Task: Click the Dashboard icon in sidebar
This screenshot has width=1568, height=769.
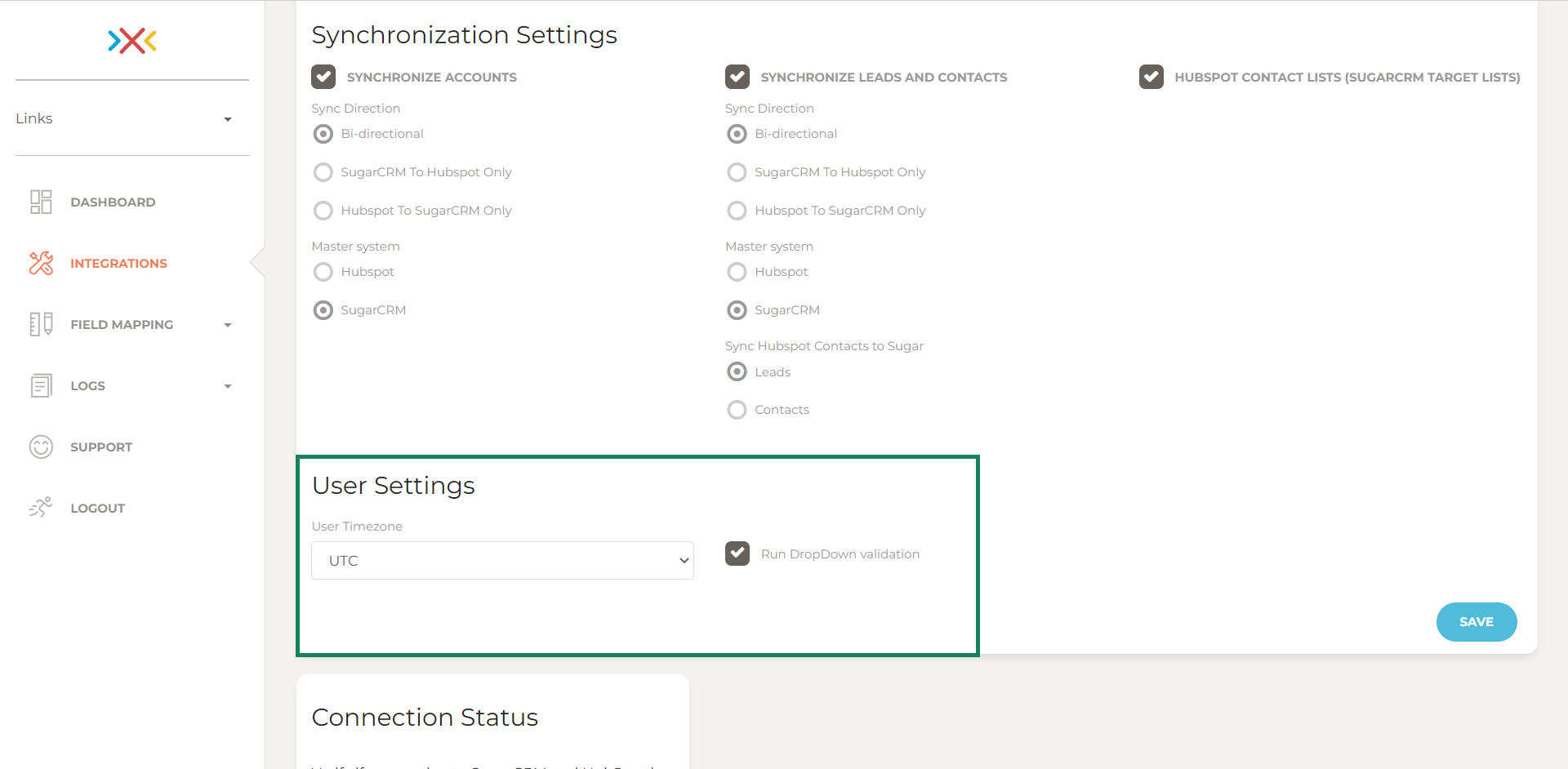Action: (41, 202)
